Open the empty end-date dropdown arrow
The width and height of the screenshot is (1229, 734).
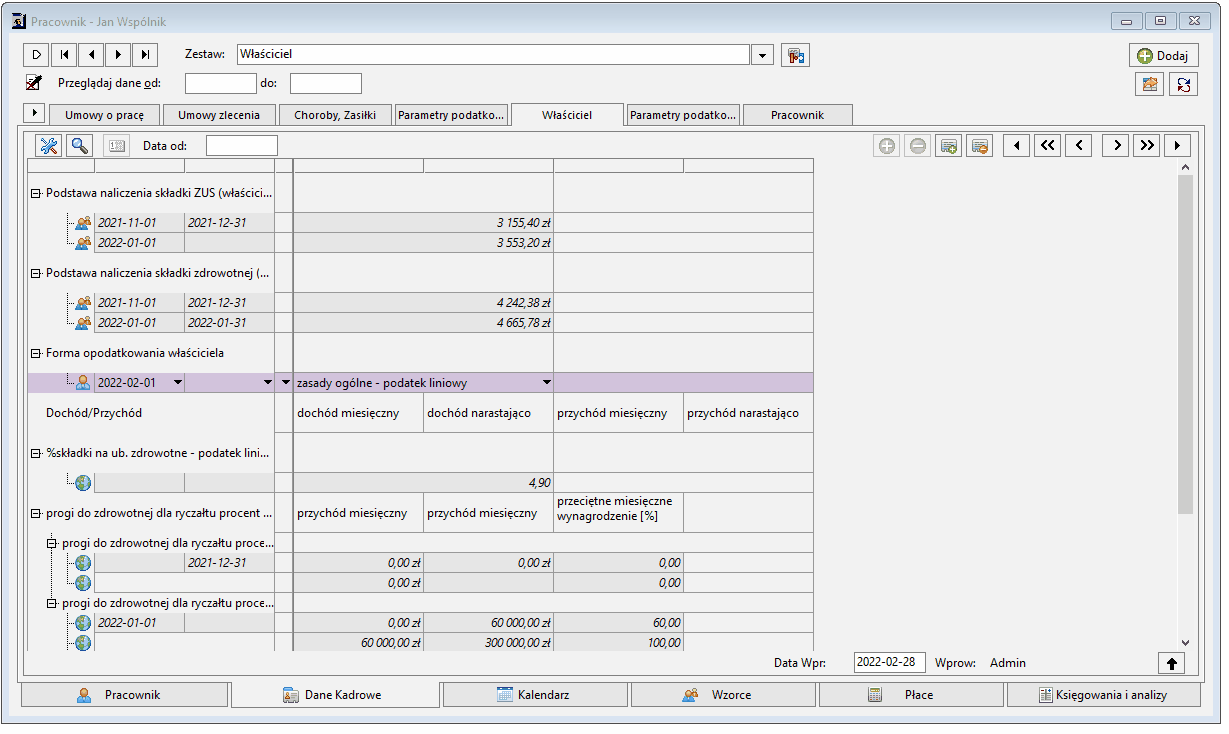[x=267, y=382]
